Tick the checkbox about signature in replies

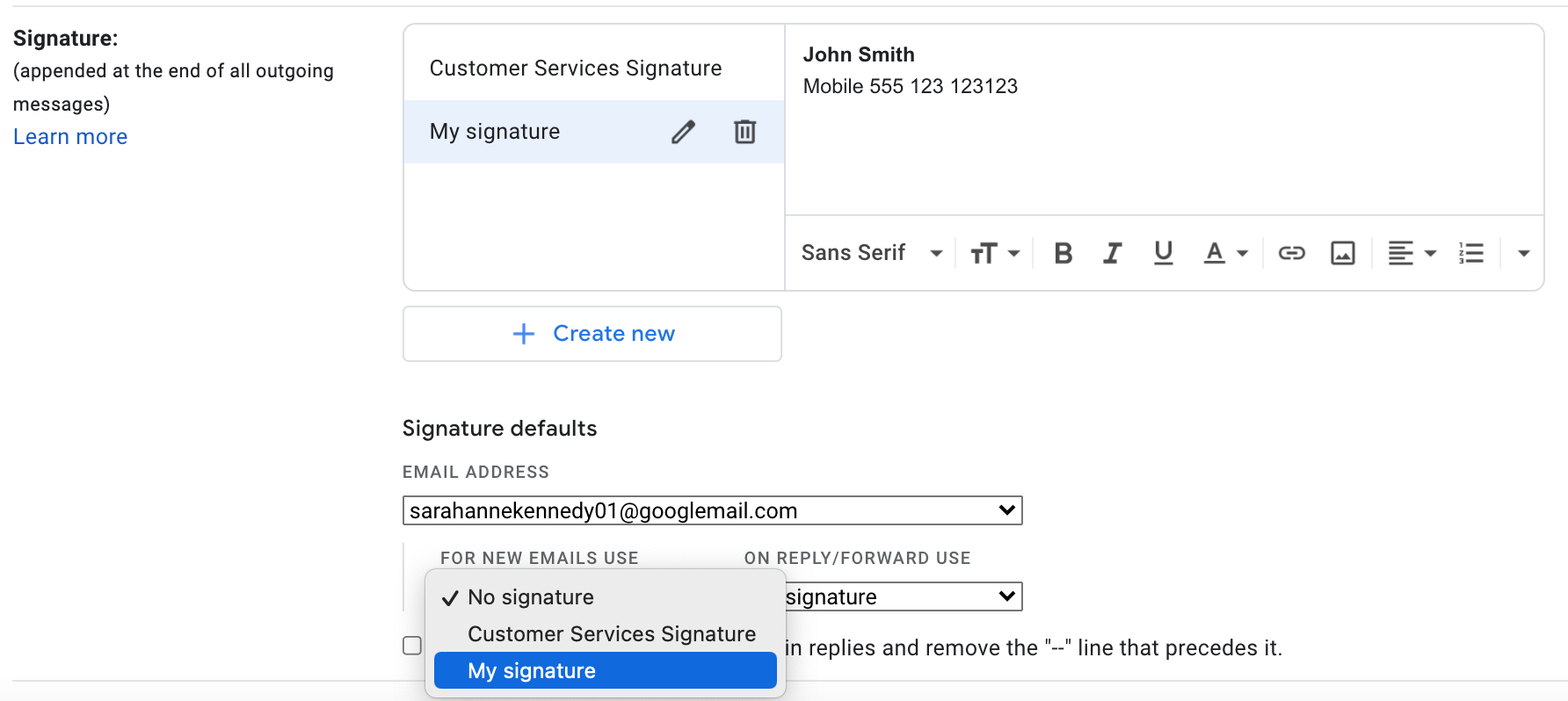click(412, 646)
